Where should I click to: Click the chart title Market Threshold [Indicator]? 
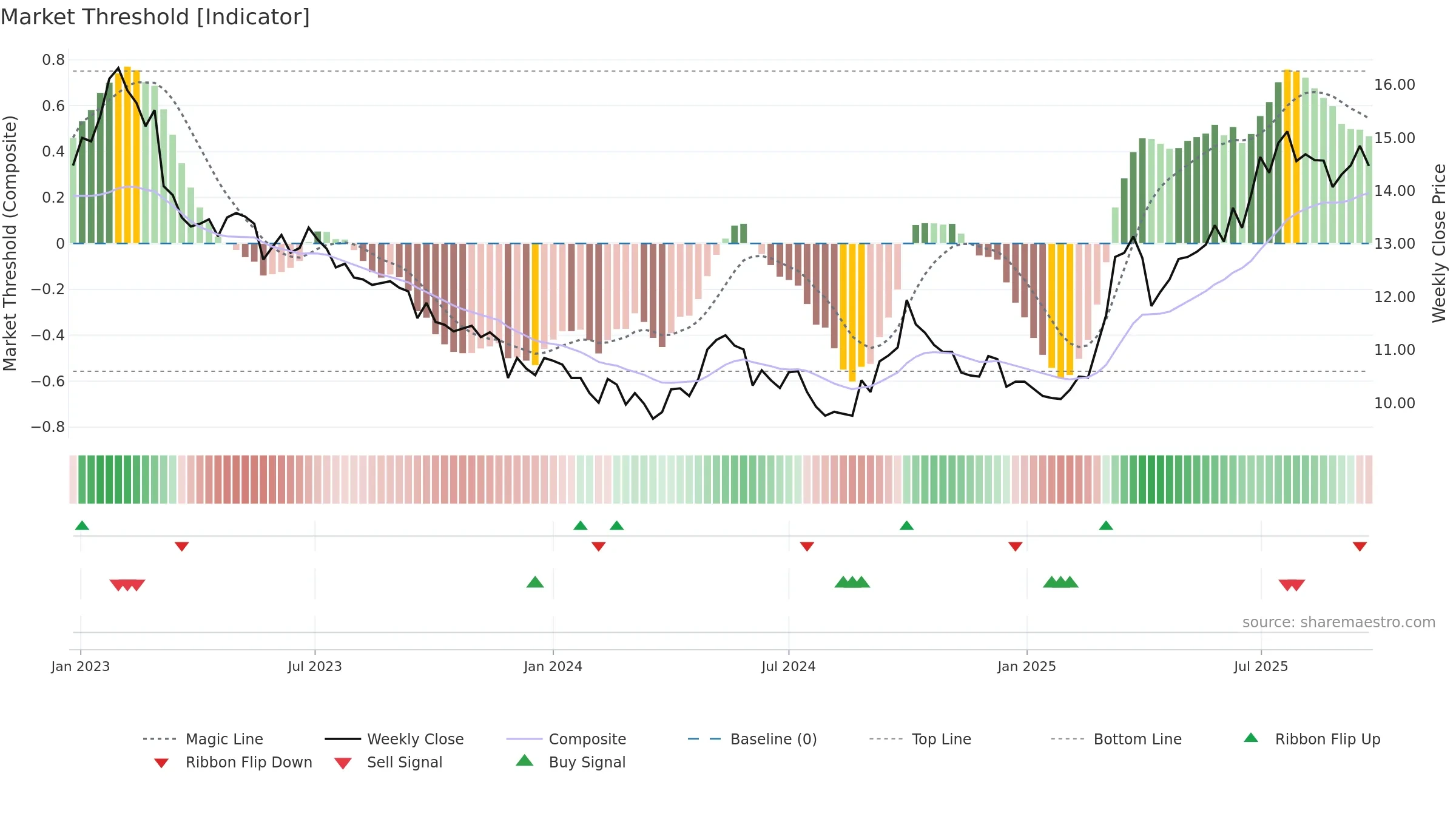tap(155, 17)
